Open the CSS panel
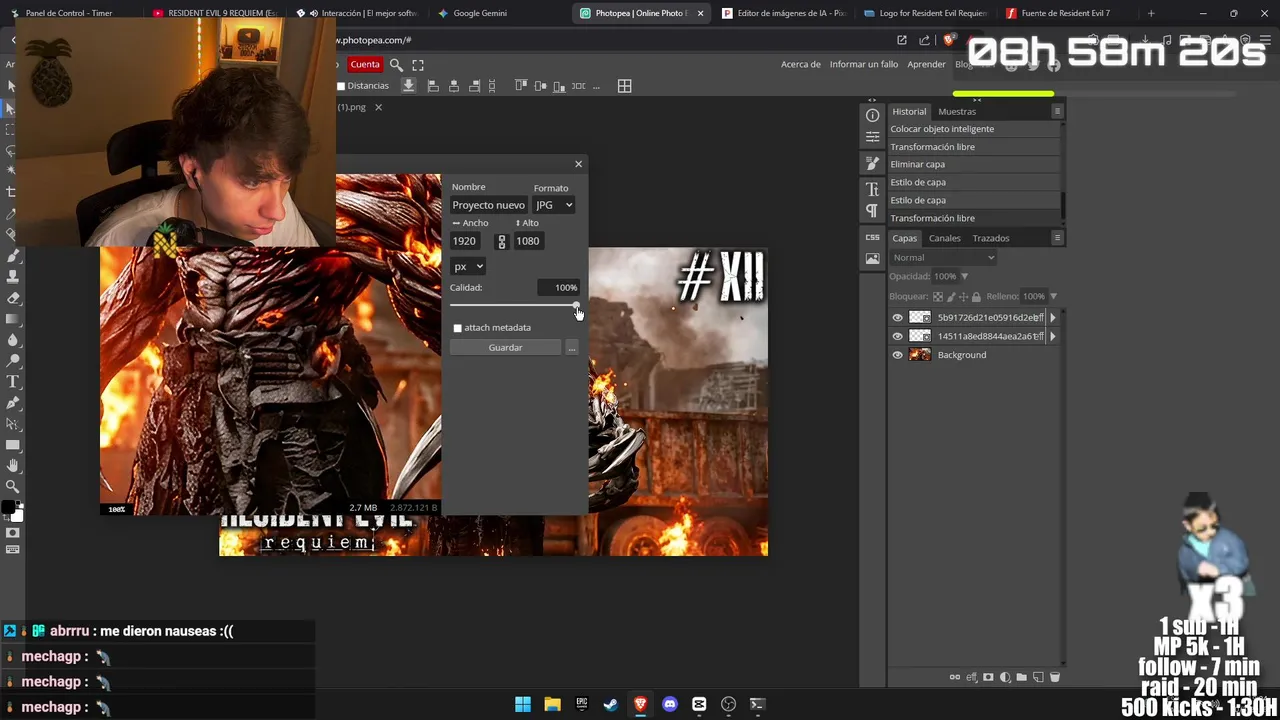 pos(872,237)
